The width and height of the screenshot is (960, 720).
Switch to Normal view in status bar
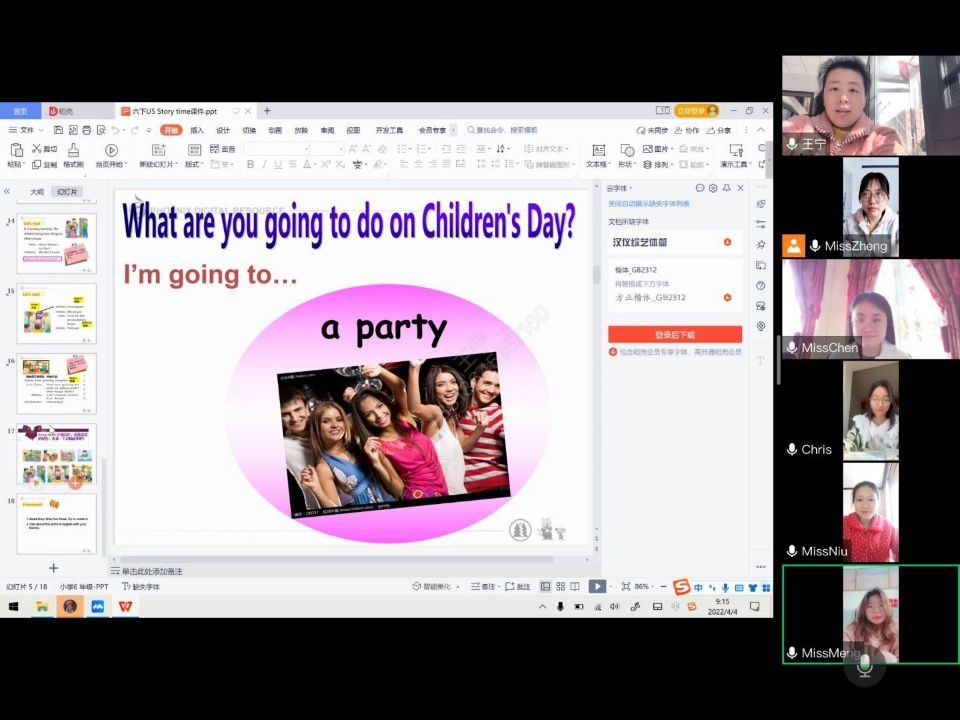pyautogui.click(x=546, y=586)
